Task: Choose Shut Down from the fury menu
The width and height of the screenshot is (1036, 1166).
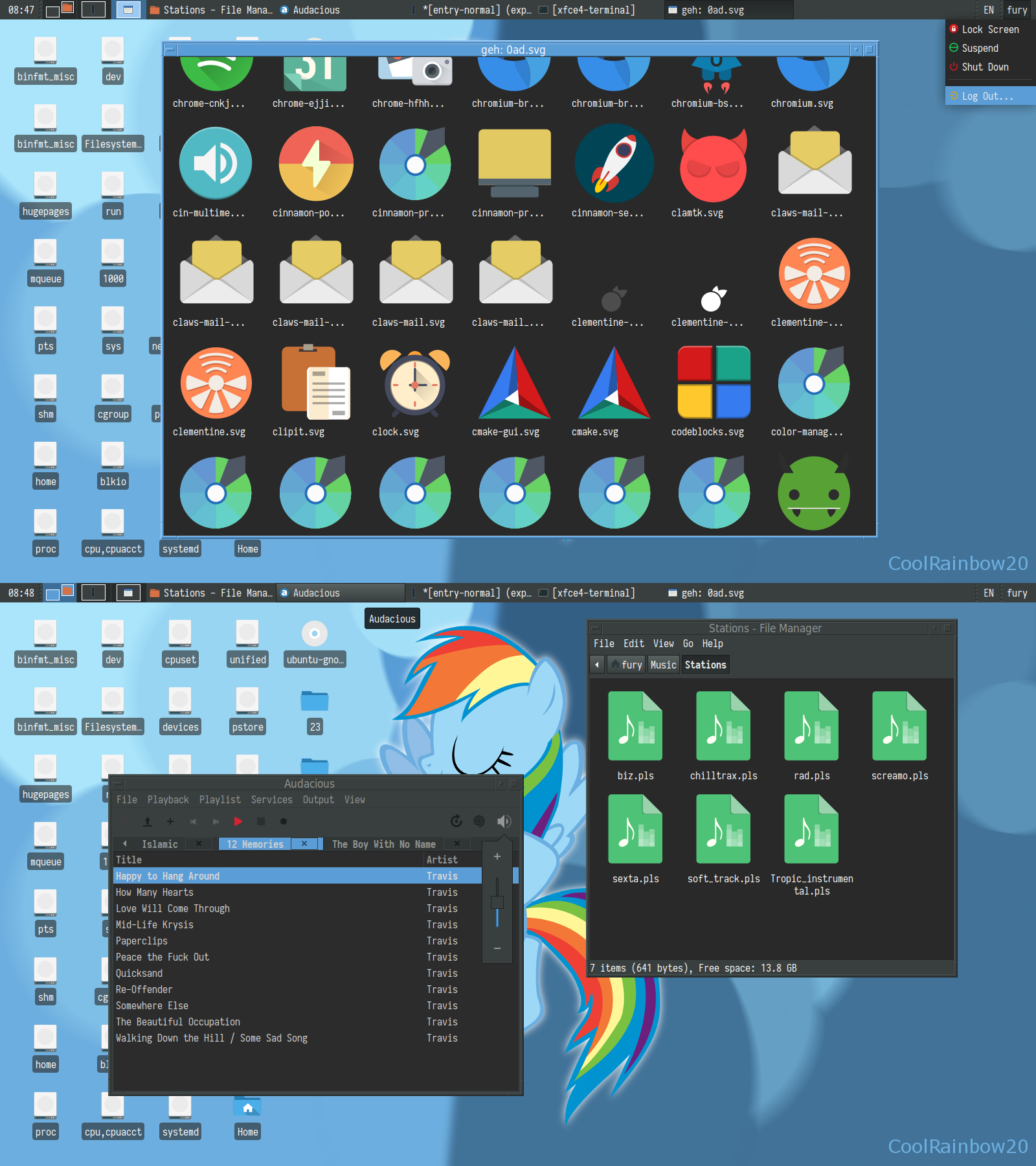Action: tap(990, 67)
